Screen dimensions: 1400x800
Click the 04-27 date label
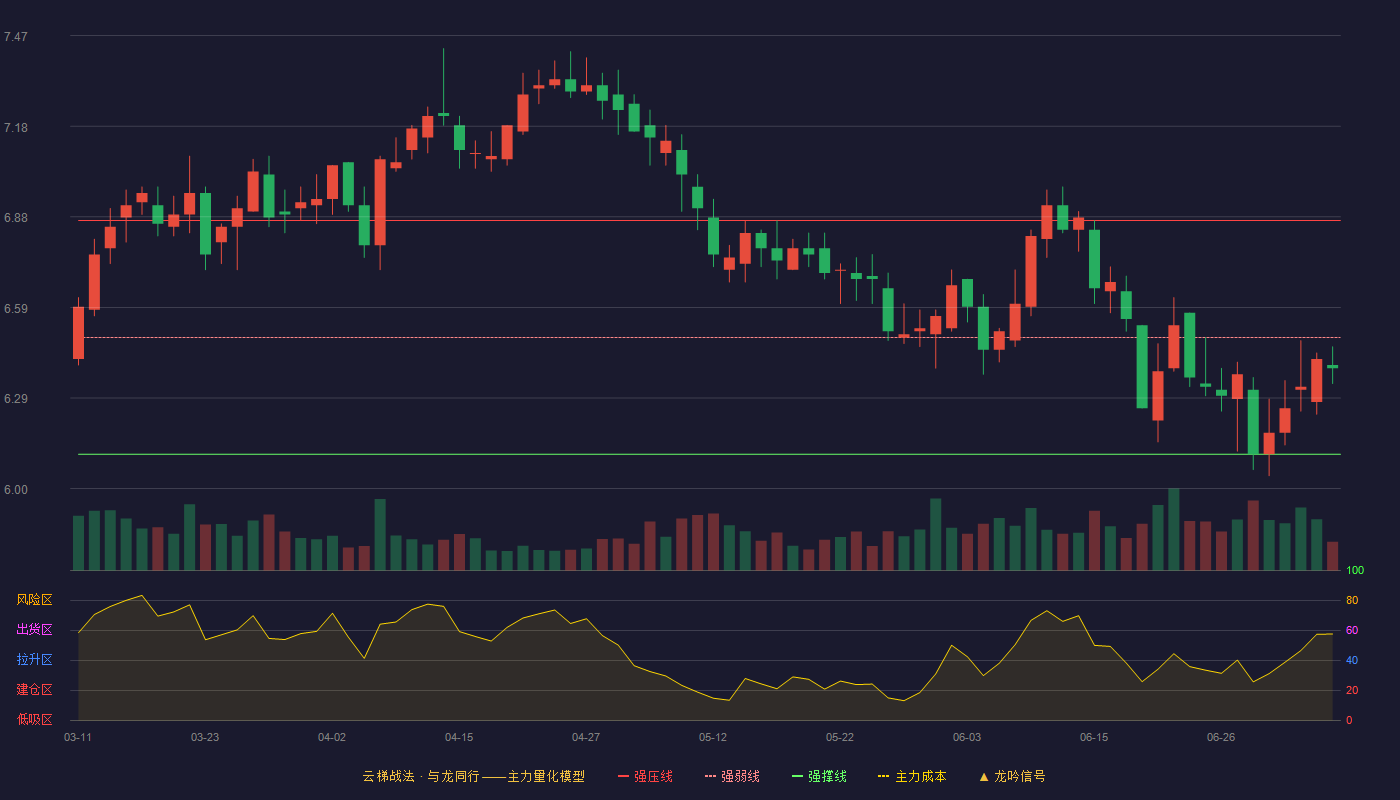pos(586,737)
